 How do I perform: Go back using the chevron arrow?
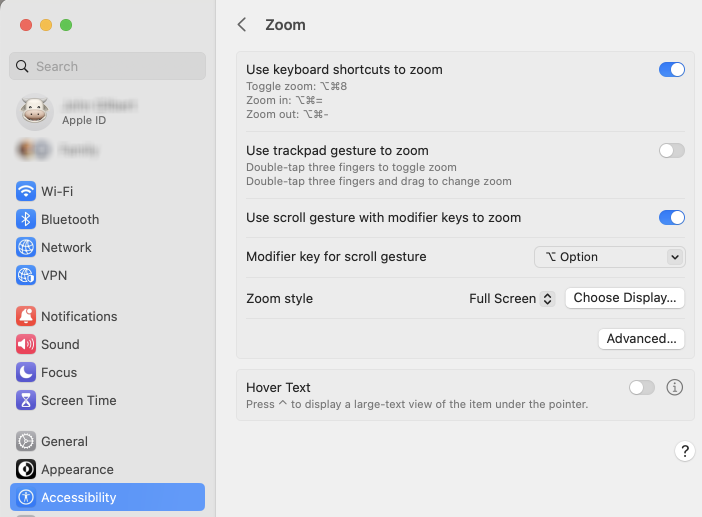tap(242, 25)
